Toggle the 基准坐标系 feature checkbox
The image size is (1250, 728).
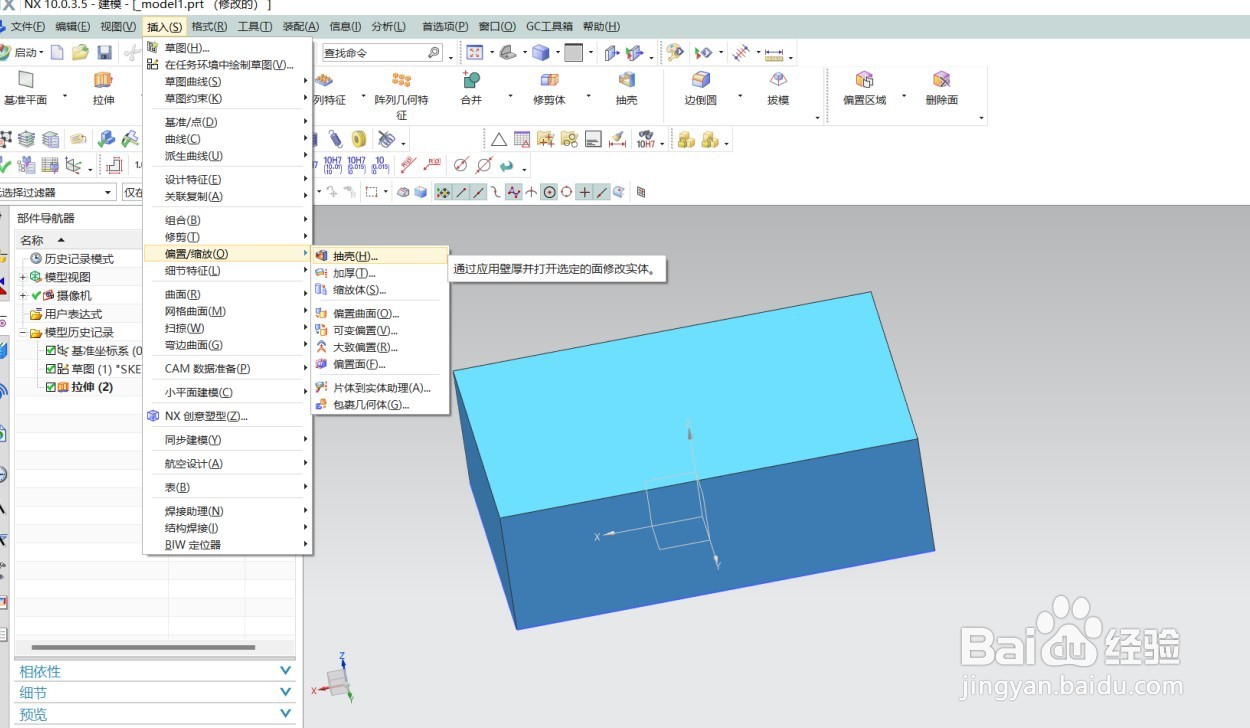pos(52,350)
